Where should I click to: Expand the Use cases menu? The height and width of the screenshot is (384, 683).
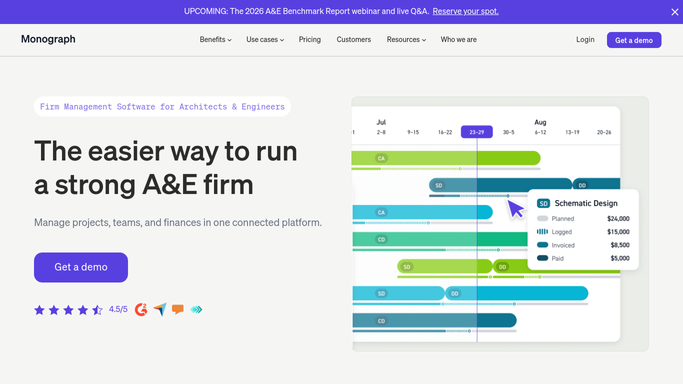click(265, 40)
